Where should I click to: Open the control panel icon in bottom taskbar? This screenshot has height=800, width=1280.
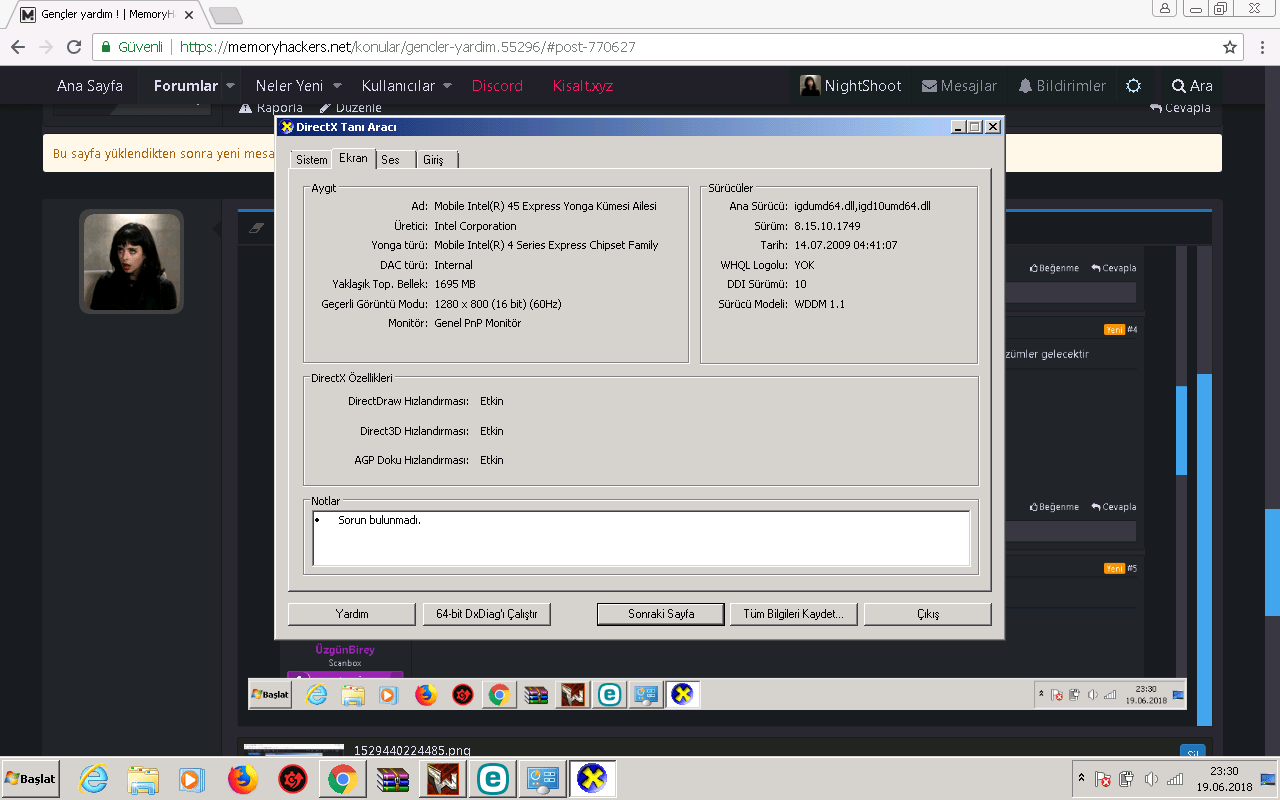pos(542,779)
